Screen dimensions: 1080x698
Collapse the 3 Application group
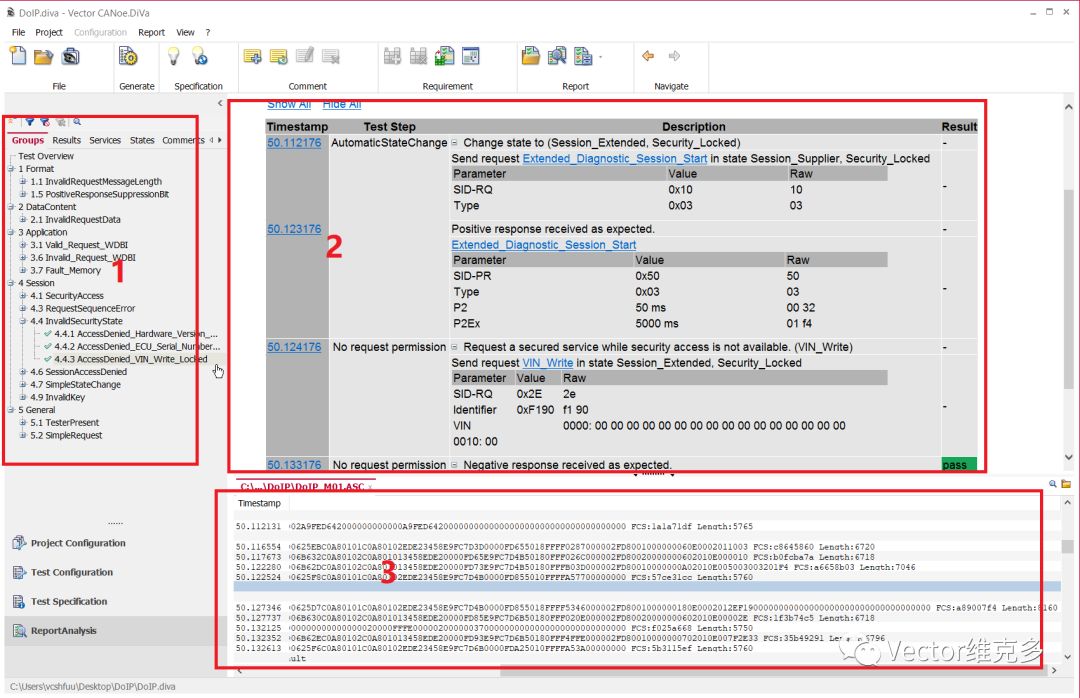click(11, 232)
